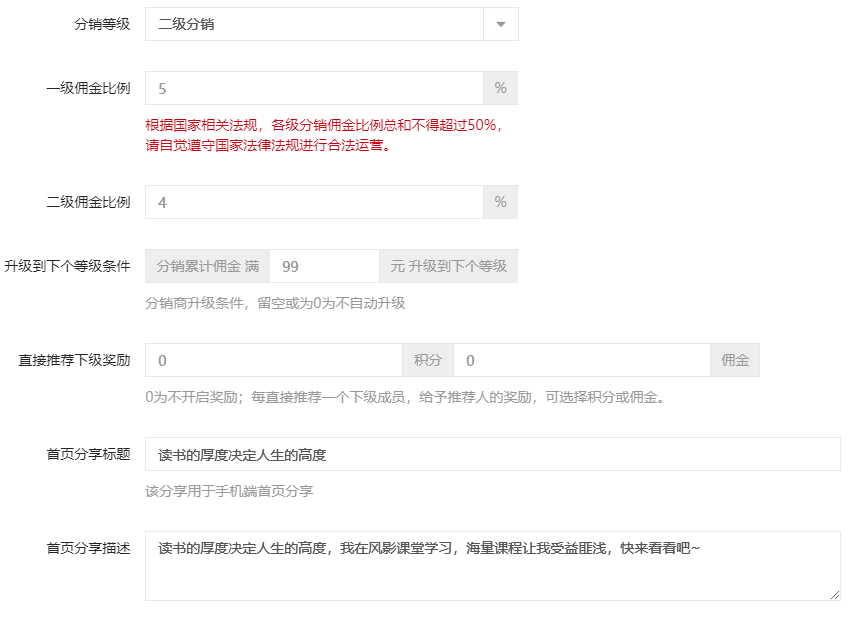Click the 积分 addon label
This screenshot has height=617, width=861.
click(428, 360)
